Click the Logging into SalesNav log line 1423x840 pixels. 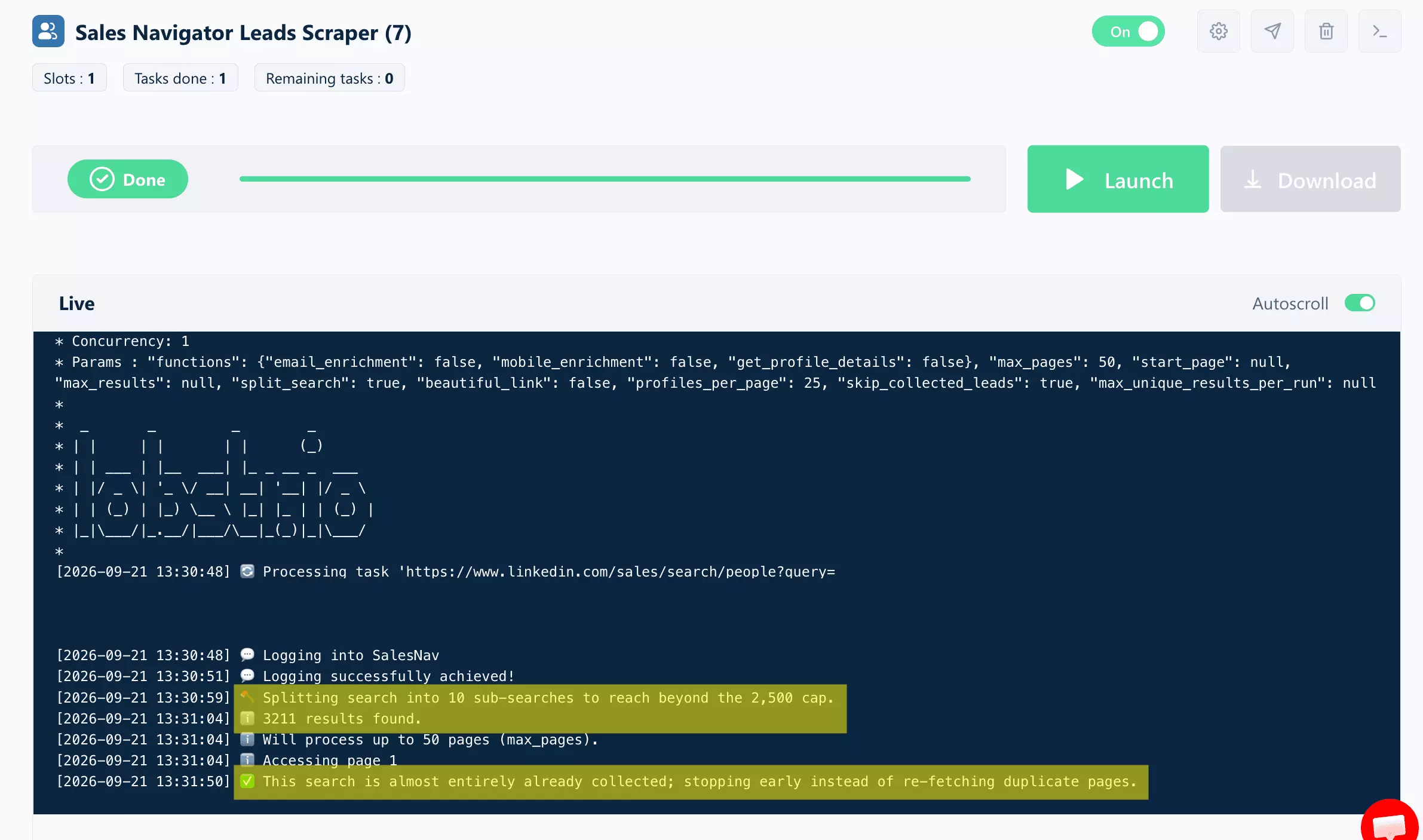(248, 655)
